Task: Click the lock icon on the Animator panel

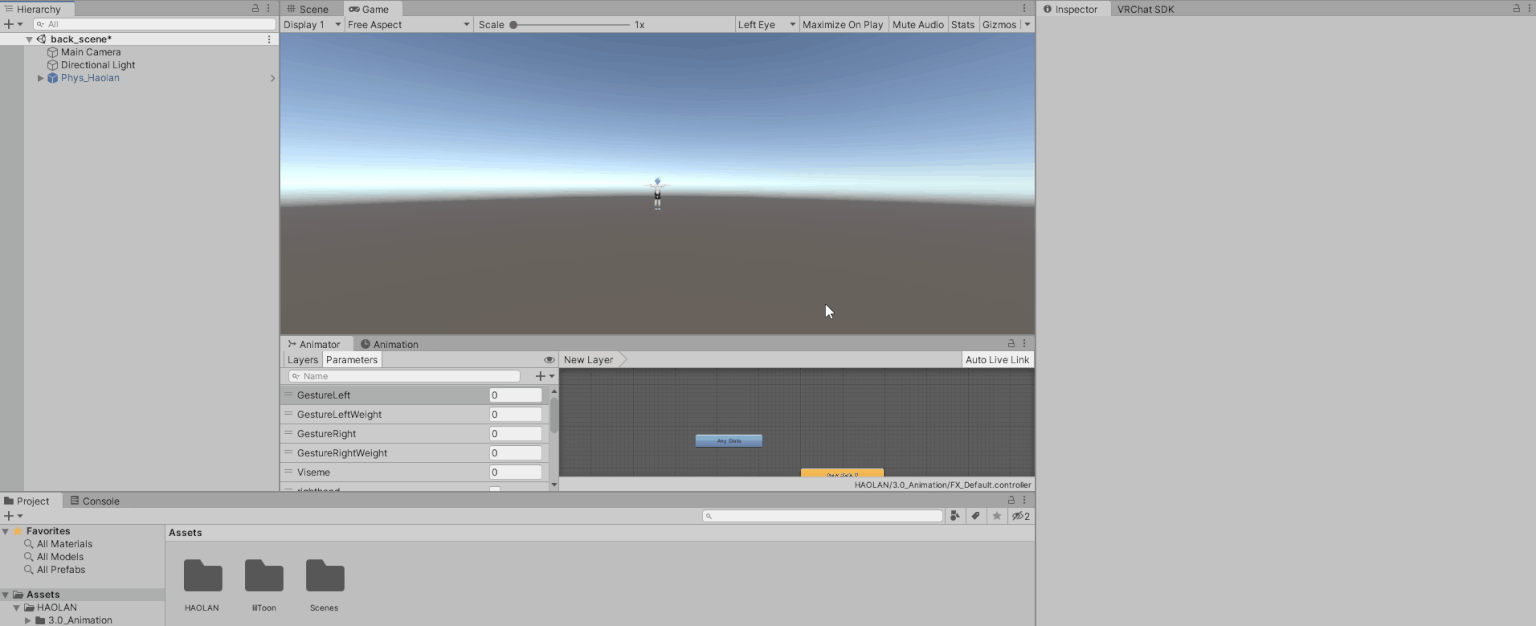Action: click(x=1009, y=343)
